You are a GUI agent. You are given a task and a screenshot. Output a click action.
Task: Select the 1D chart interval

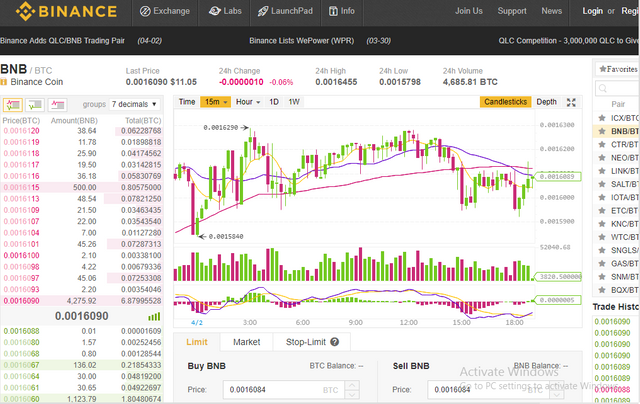click(274, 102)
